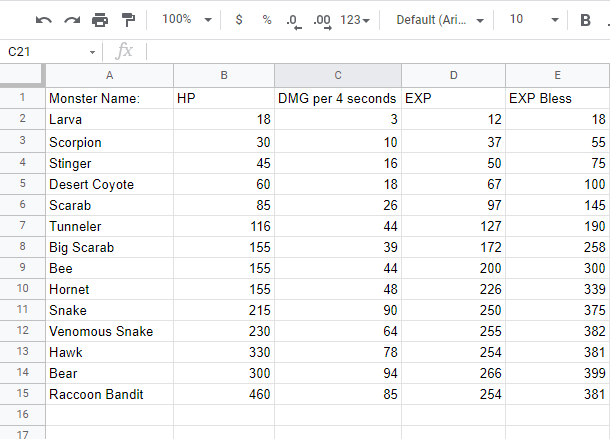The image size is (610, 439).
Task: Click Raccoon Bandit's HP value 460
Action: click(224, 394)
